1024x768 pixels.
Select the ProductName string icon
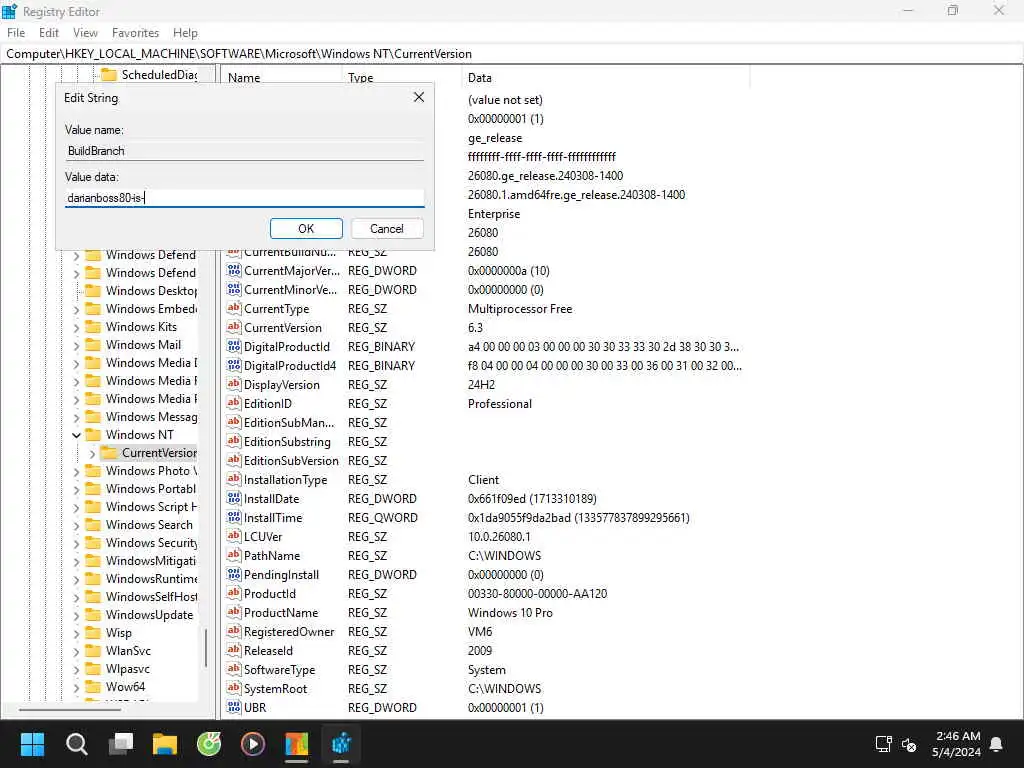[x=234, y=612]
